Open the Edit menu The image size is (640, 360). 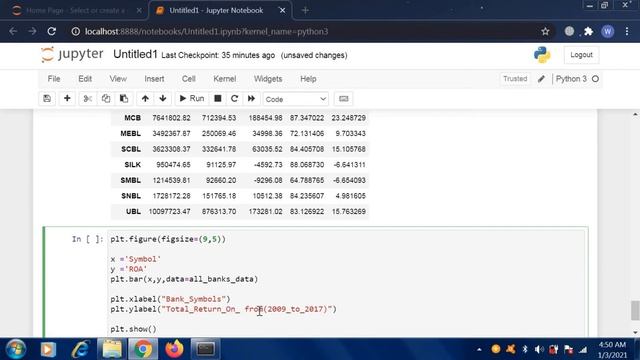pyautogui.click(x=85, y=79)
